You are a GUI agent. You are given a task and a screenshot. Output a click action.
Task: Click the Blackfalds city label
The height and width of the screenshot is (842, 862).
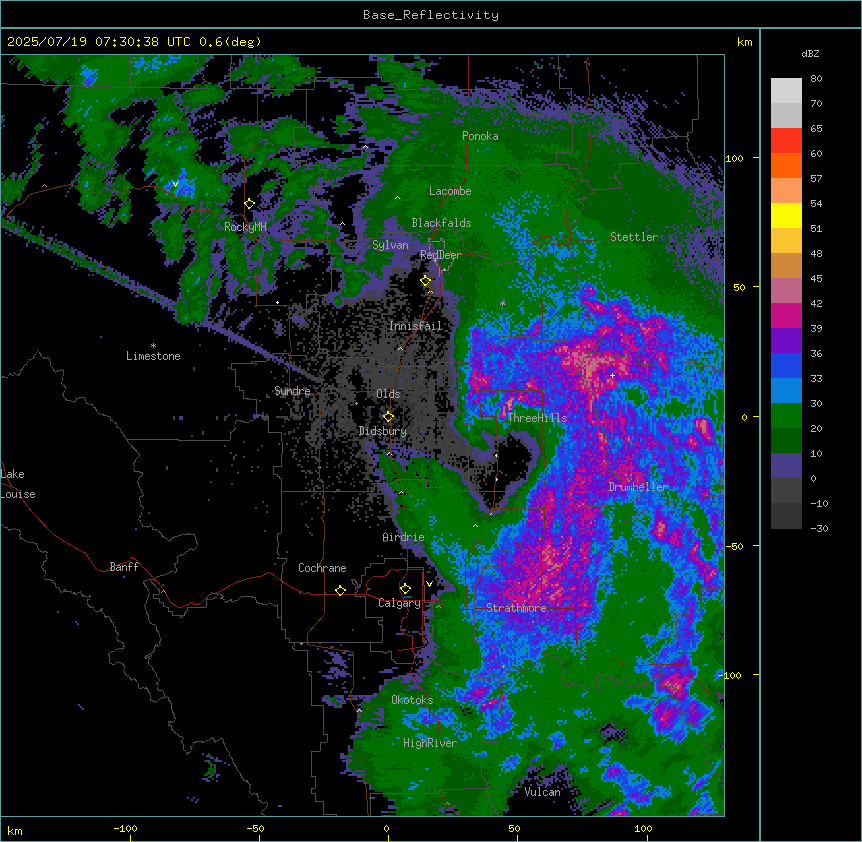pos(441,223)
